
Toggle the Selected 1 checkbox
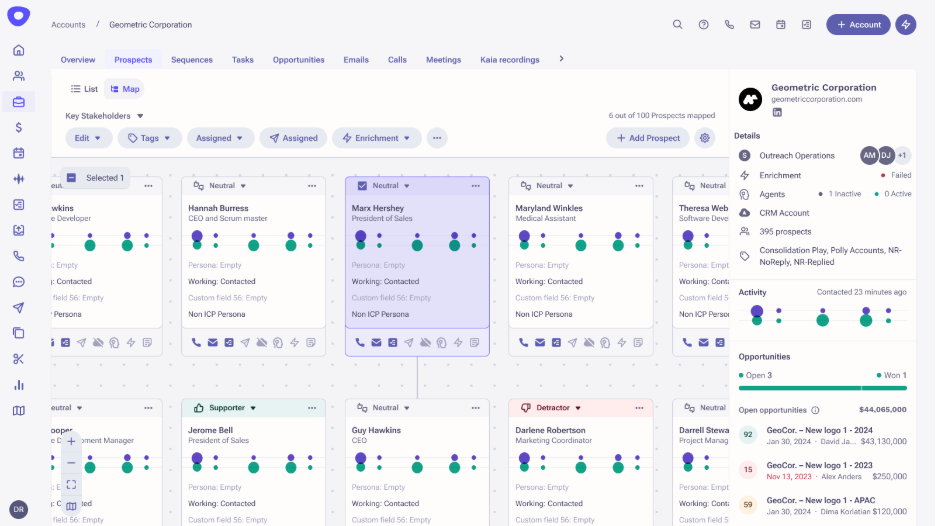coord(71,177)
